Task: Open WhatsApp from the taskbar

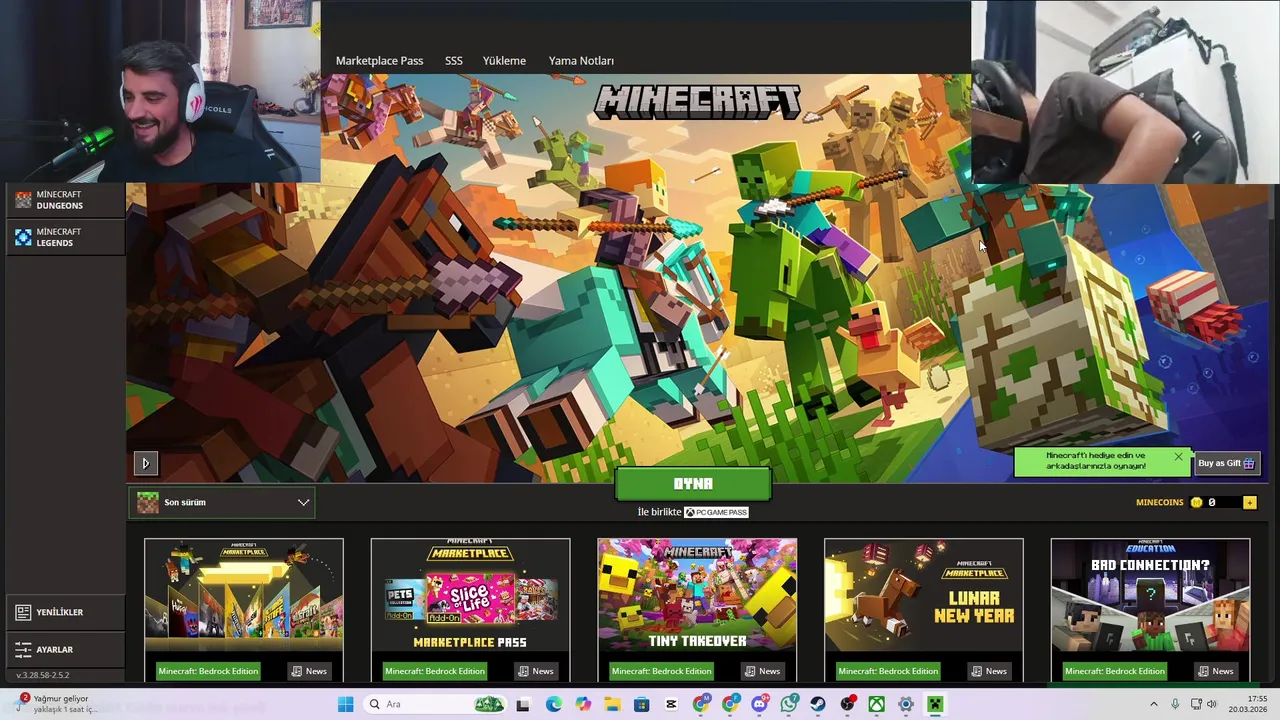Action: pyautogui.click(x=789, y=705)
